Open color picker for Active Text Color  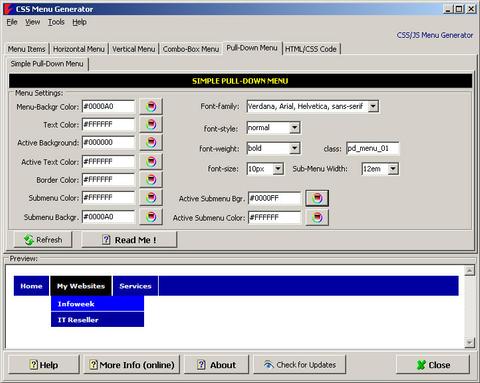pyautogui.click(x=151, y=162)
